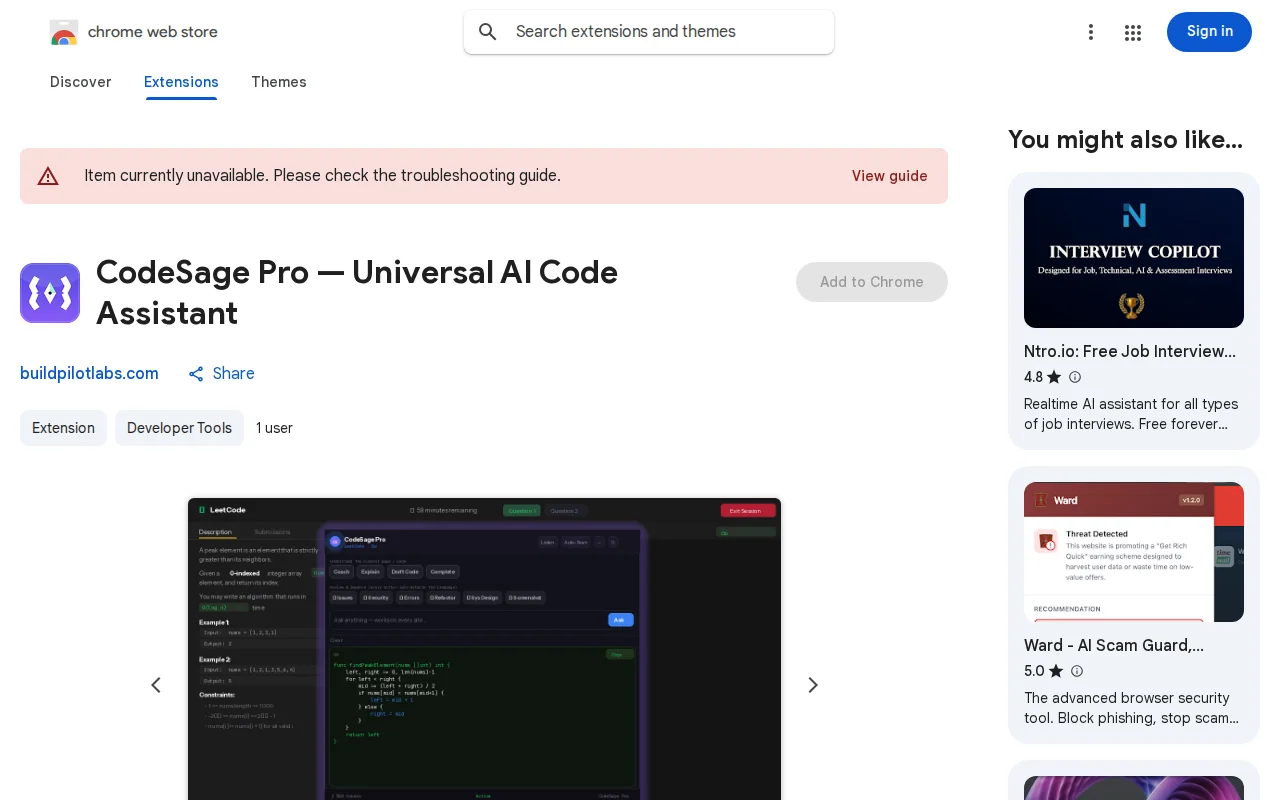Viewport: 1280px width, 800px height.
Task: Click the Sign in button
Action: click(1209, 32)
